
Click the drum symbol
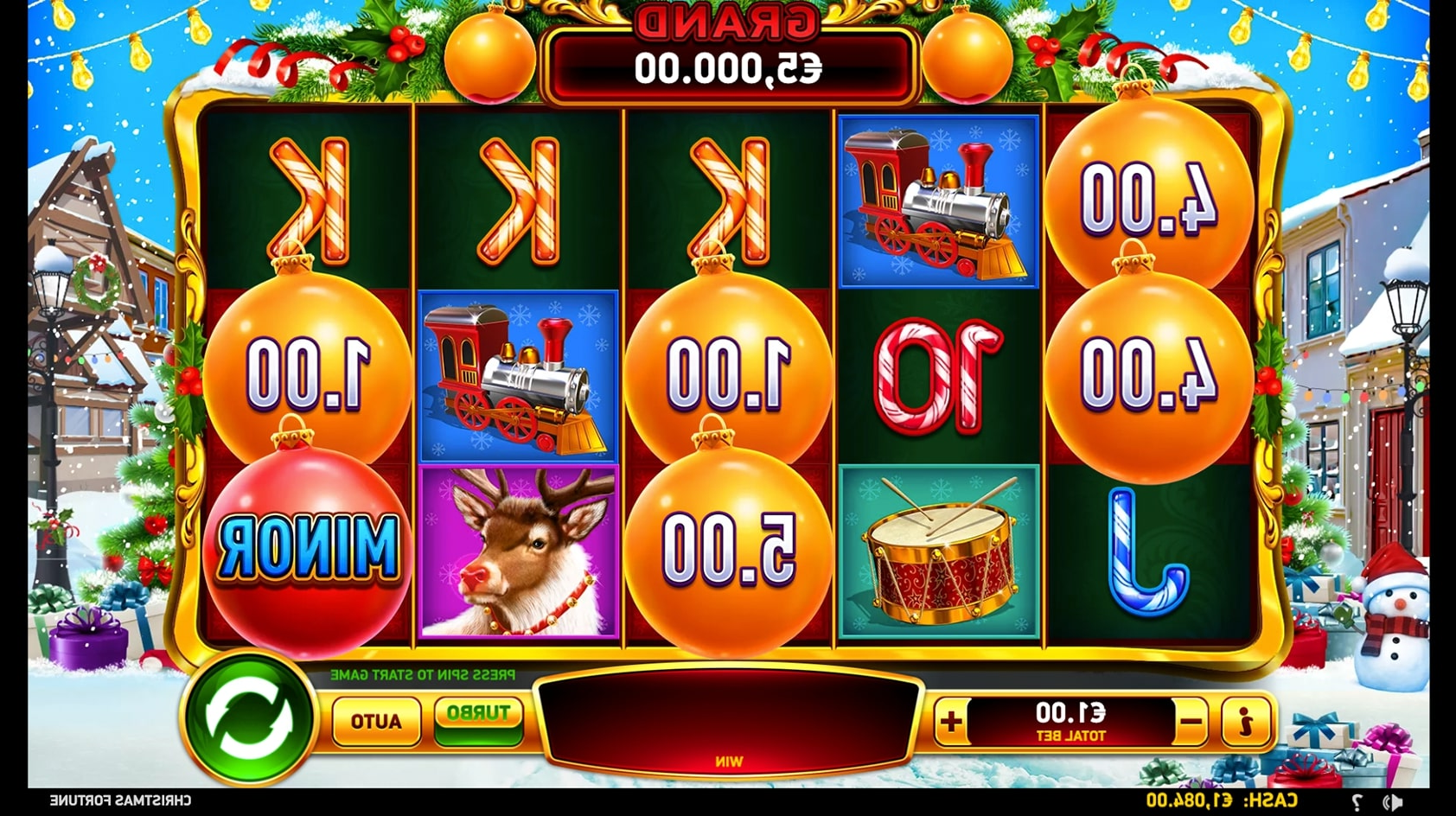coord(939,553)
